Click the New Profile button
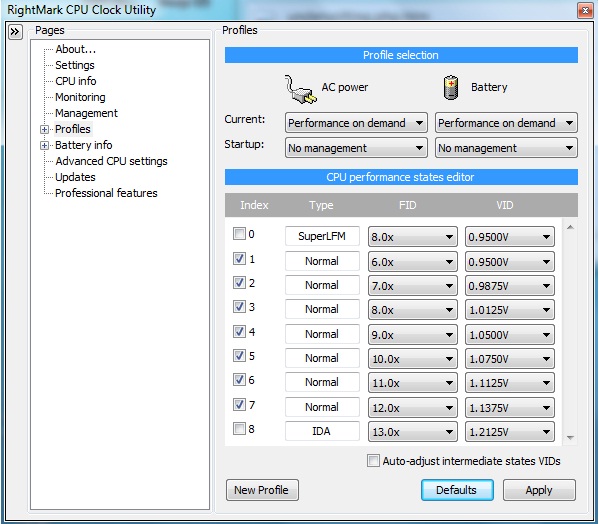The height and width of the screenshot is (524, 599). coord(262,490)
